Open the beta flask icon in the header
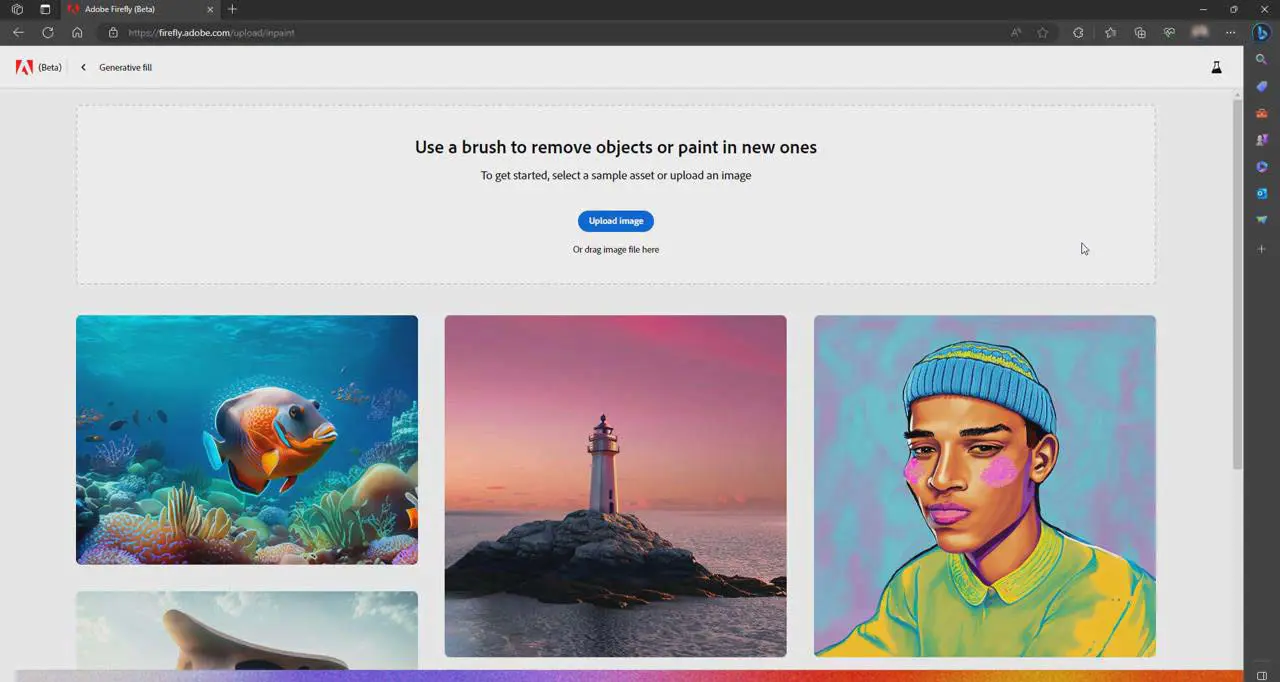The height and width of the screenshot is (682, 1280). coord(1216,68)
